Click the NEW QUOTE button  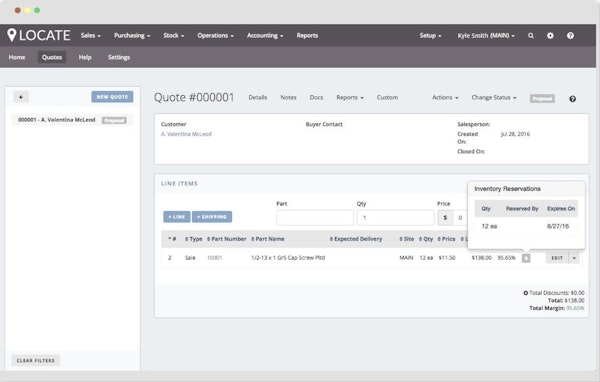(x=112, y=97)
